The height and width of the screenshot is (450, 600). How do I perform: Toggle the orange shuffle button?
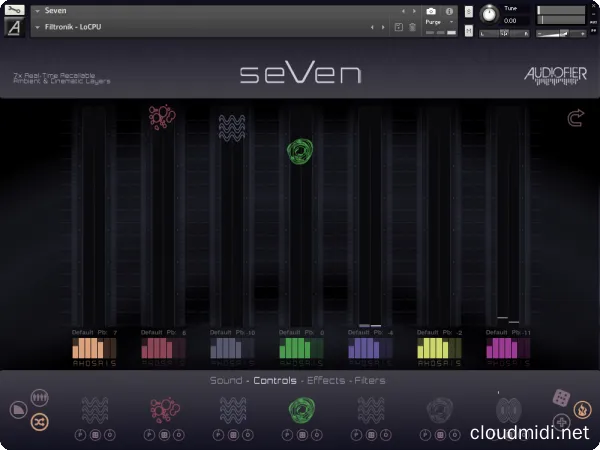(39, 422)
